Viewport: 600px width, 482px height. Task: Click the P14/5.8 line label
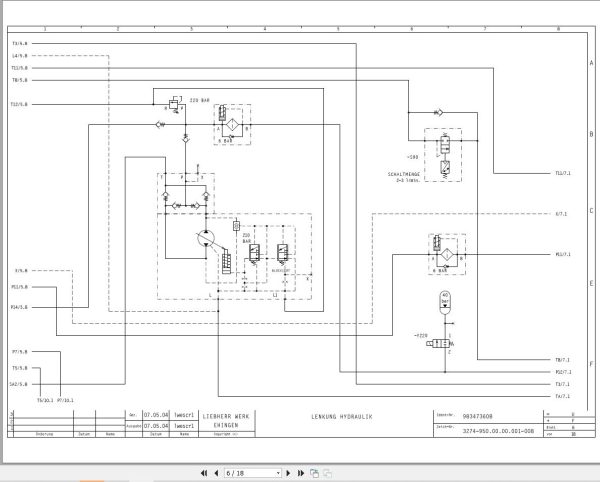[19, 307]
